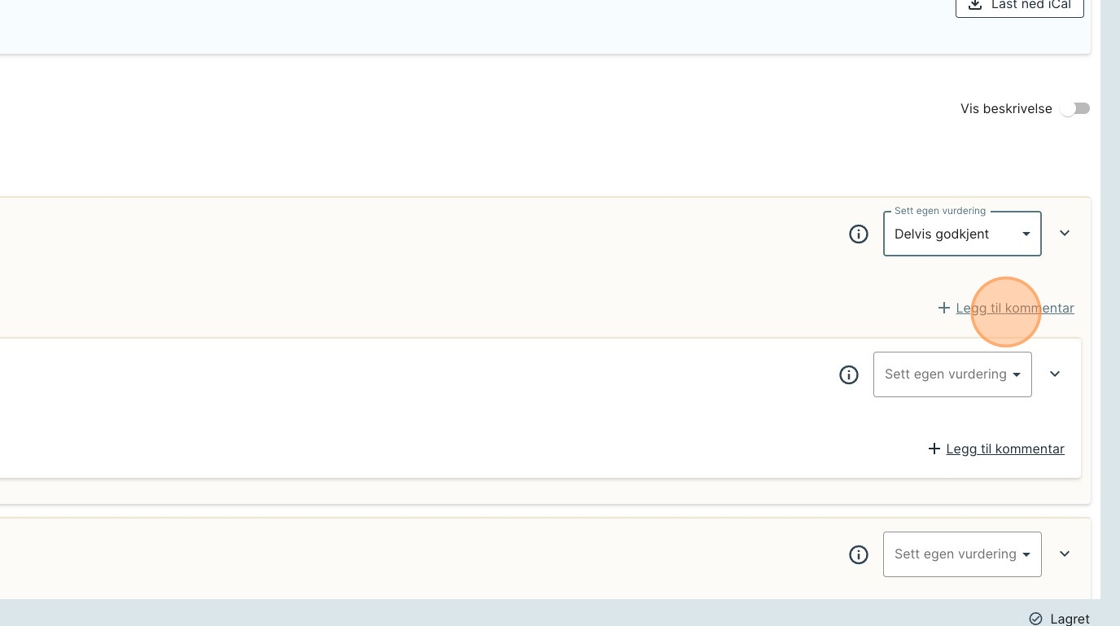Screen dimensions: 1120x626
Task: Click plus icon in the white card's comment link
Action: click(933, 449)
